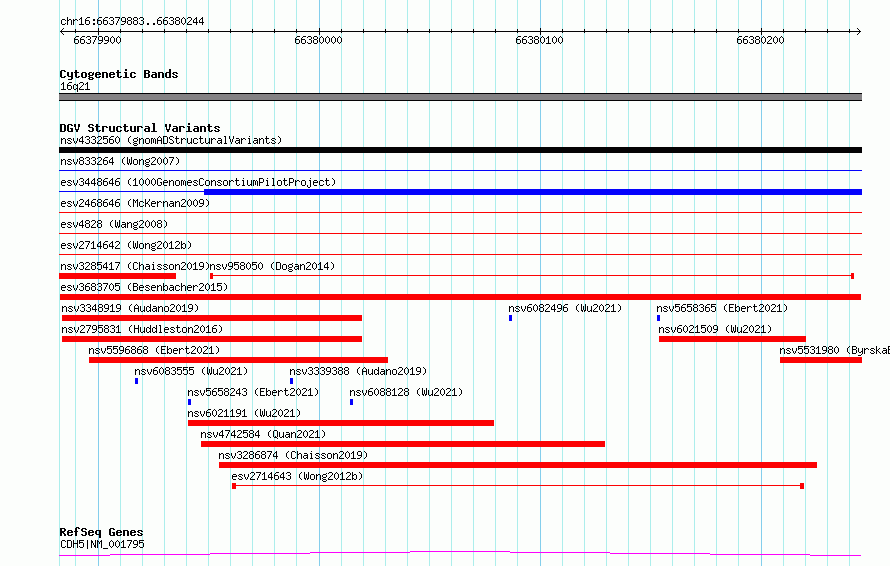Viewport: 890px width, 566px height.
Task: Open esv2468646 (McKernan2009) entry
Action: (x=135, y=203)
